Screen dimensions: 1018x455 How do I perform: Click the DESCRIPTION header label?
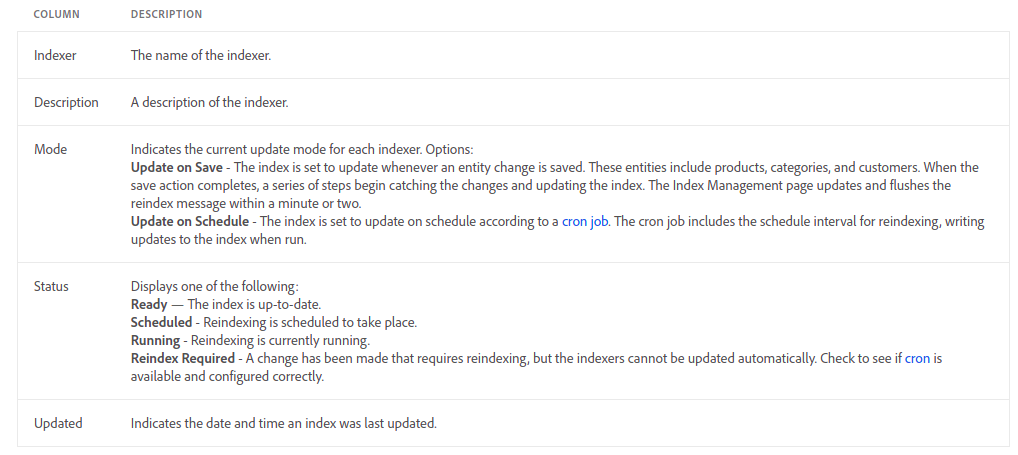tap(166, 14)
